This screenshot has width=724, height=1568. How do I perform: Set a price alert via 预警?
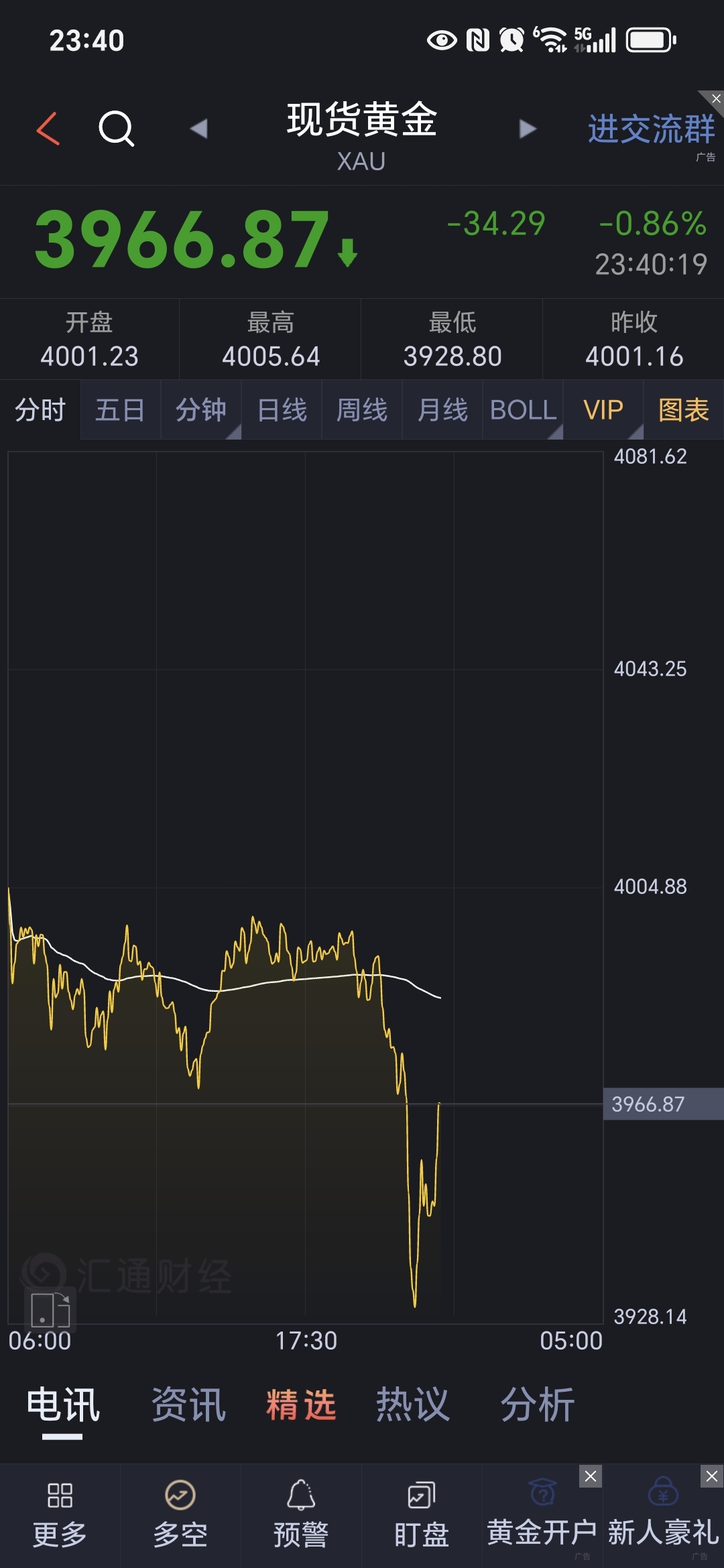[301, 1516]
